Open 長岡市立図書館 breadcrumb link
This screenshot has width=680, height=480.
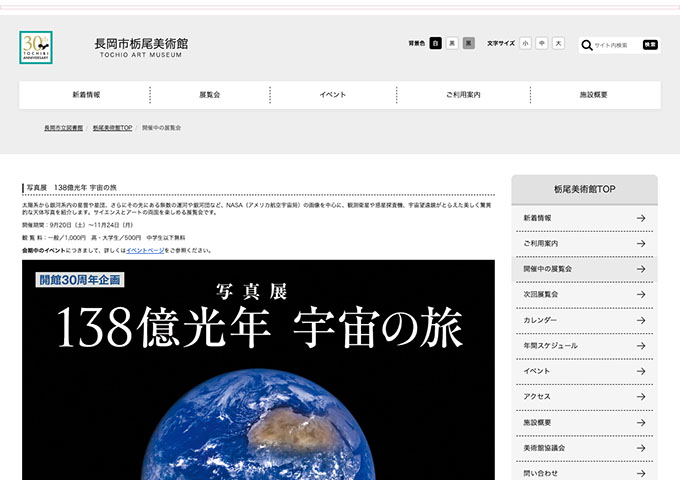(x=64, y=128)
